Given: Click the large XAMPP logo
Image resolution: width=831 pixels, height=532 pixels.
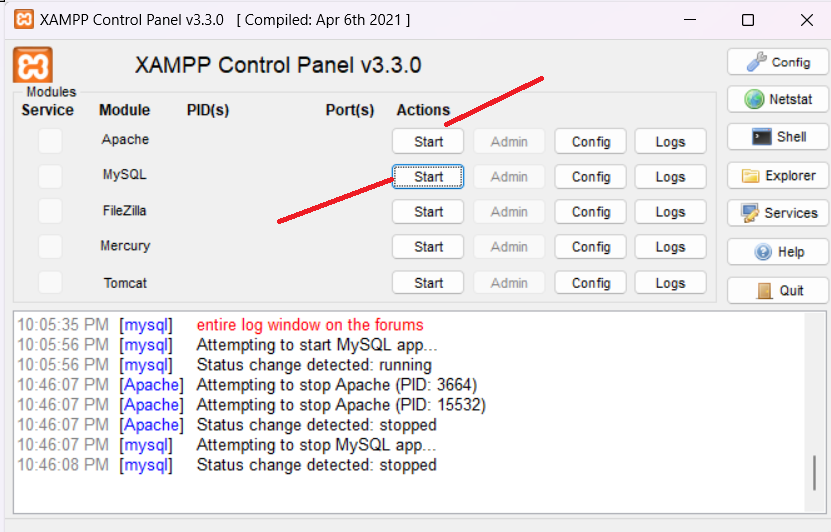Looking at the screenshot, I should [33, 65].
